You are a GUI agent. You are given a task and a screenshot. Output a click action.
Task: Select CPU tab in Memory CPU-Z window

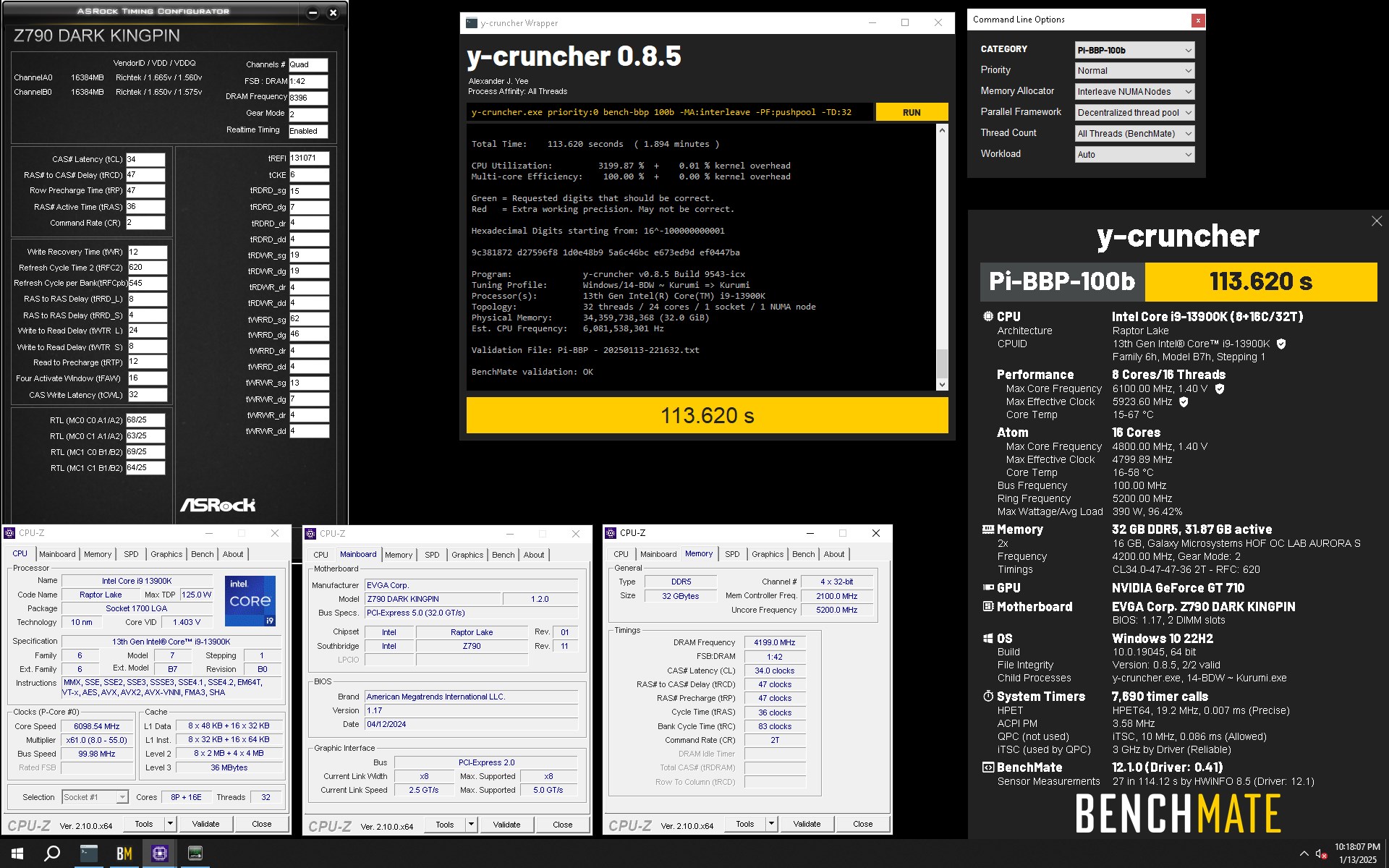[621, 554]
